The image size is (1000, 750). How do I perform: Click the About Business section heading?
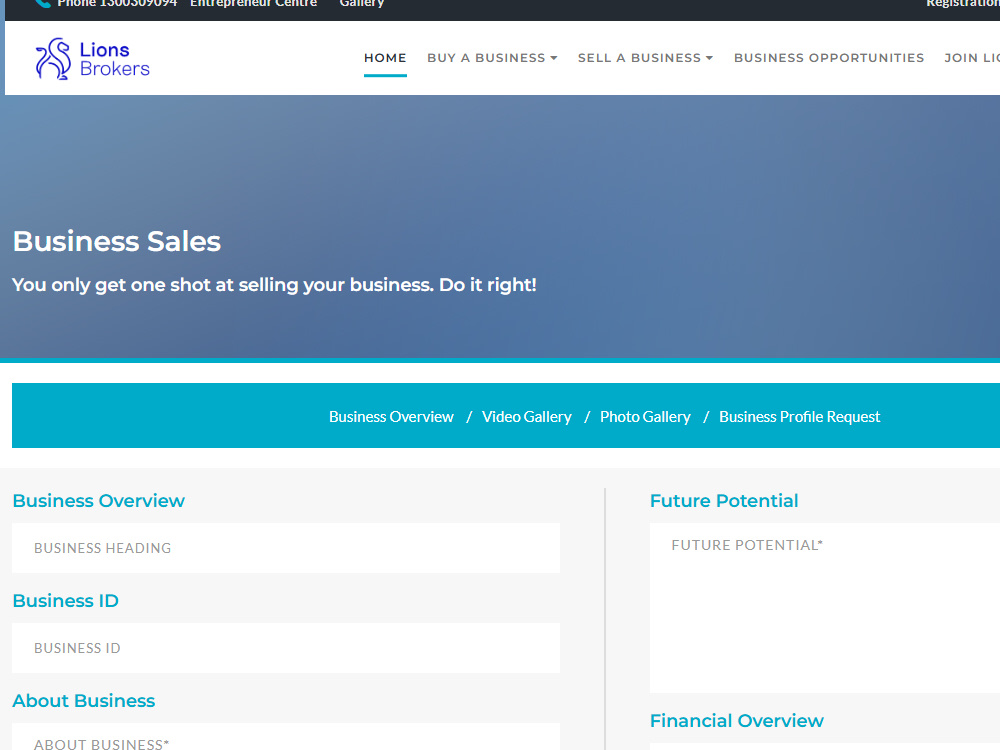click(84, 700)
